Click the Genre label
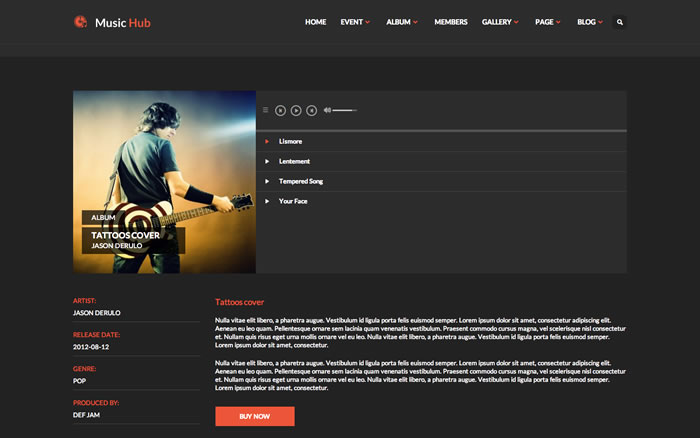The image size is (700, 438). [85, 369]
